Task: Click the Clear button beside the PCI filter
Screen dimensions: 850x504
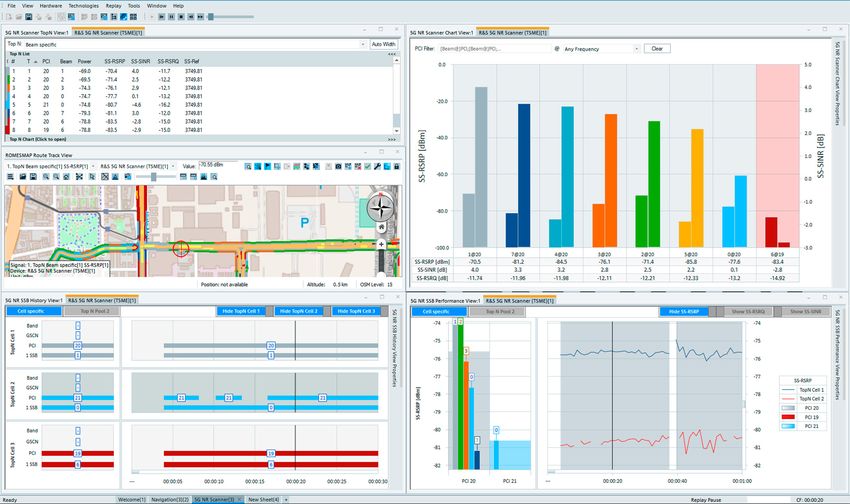Action: (x=657, y=48)
